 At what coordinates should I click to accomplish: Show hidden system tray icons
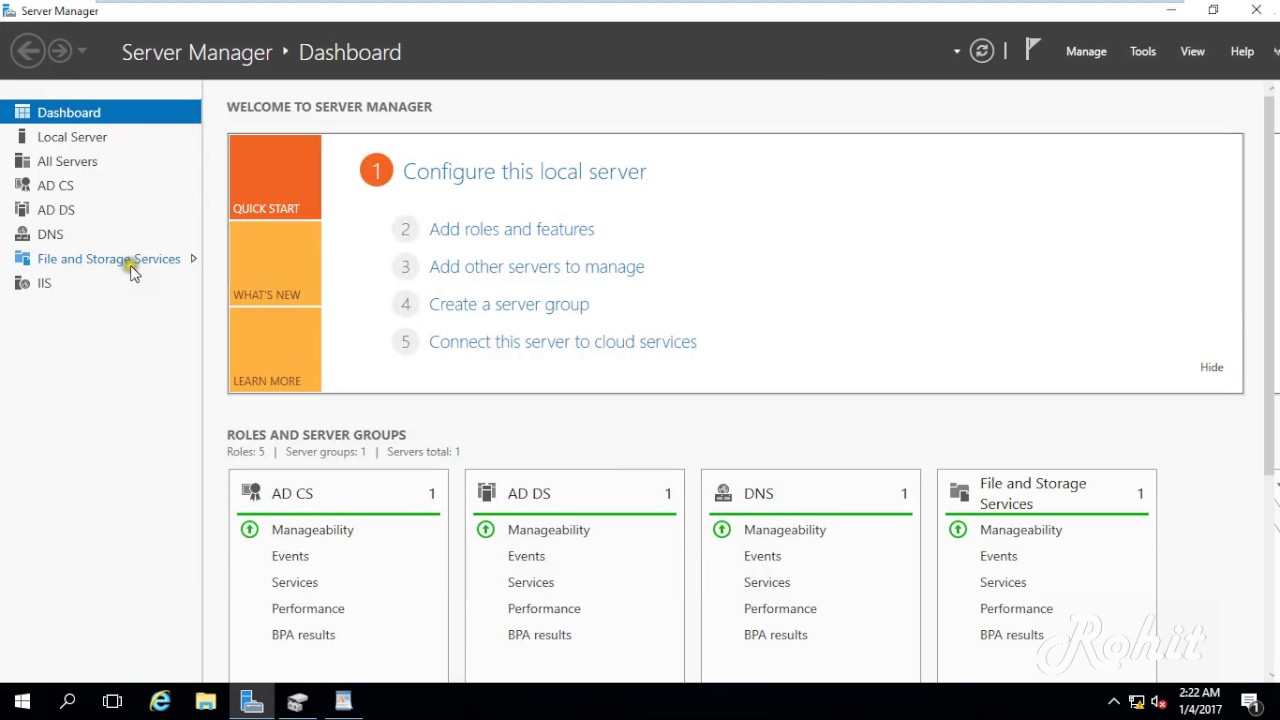tap(1113, 701)
